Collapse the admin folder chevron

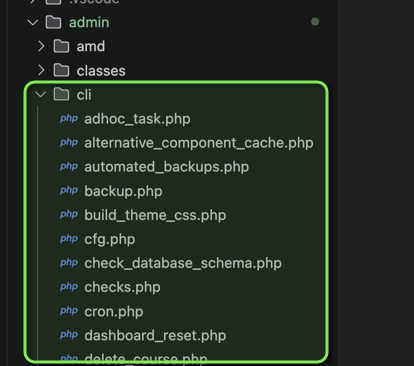point(33,23)
